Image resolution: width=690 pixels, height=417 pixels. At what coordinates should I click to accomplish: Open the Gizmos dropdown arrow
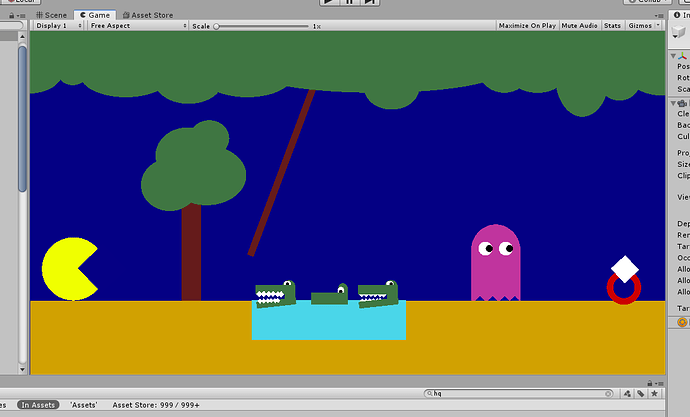[658, 26]
